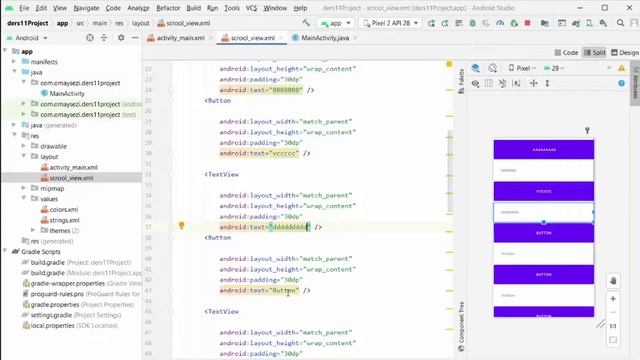Hide the project panel with minus icon

tap(135, 38)
